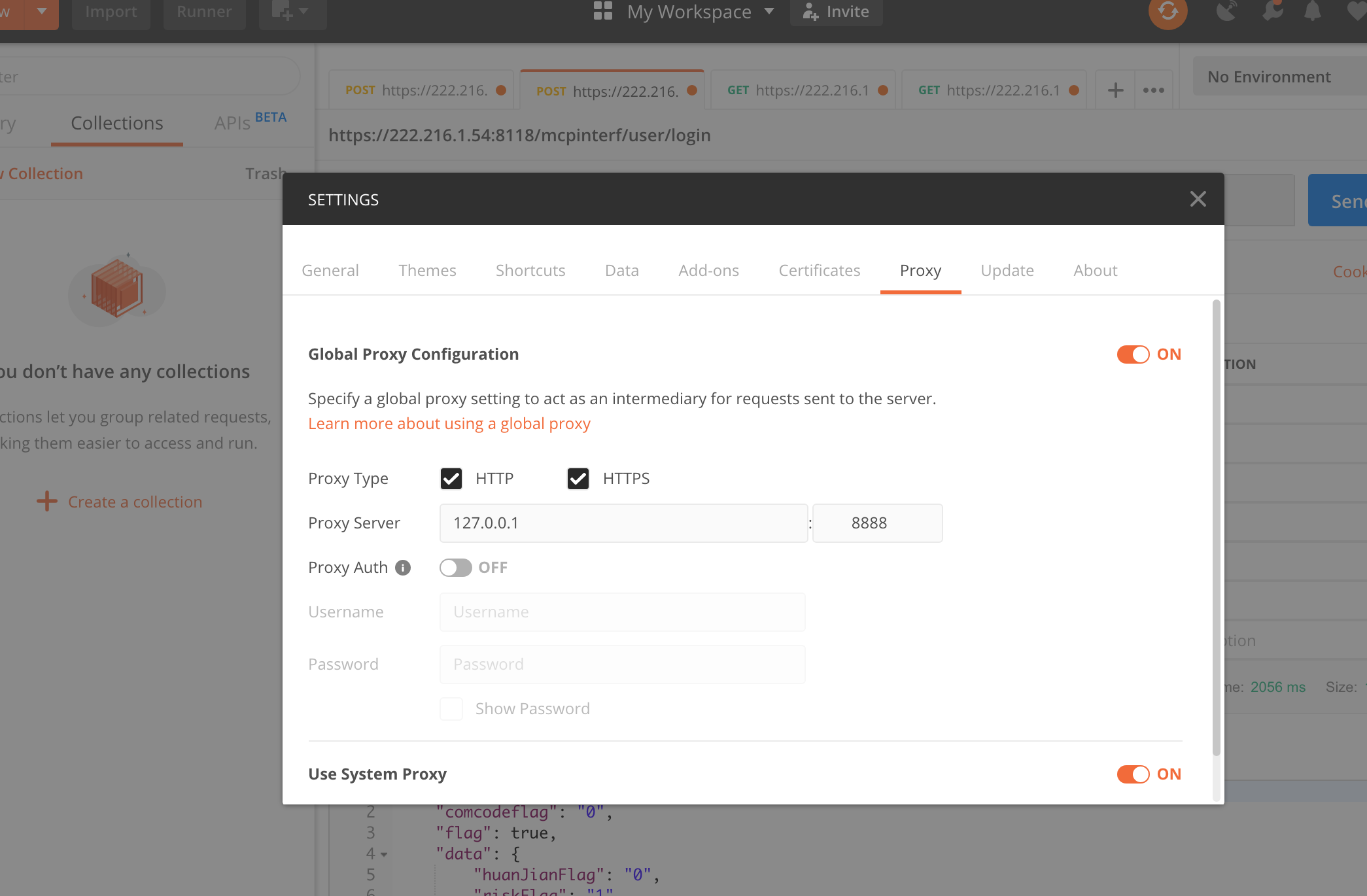1367x896 pixels.
Task: Click the orange sync icon
Action: pyautogui.click(x=1168, y=11)
